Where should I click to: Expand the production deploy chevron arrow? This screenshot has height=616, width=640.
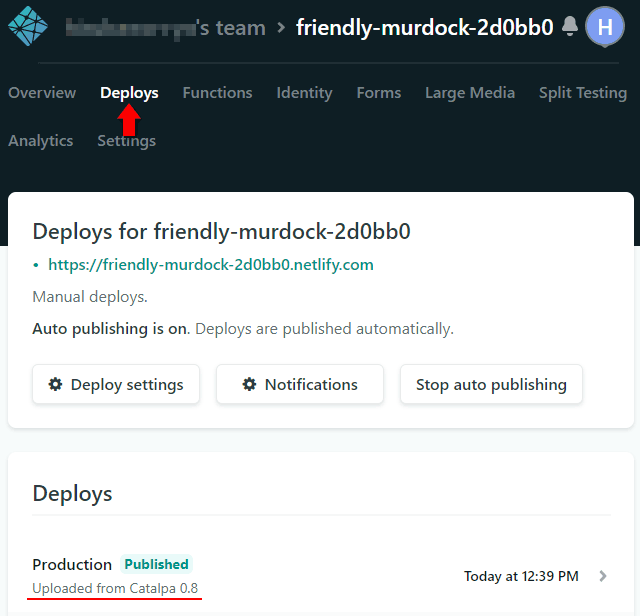click(602, 576)
